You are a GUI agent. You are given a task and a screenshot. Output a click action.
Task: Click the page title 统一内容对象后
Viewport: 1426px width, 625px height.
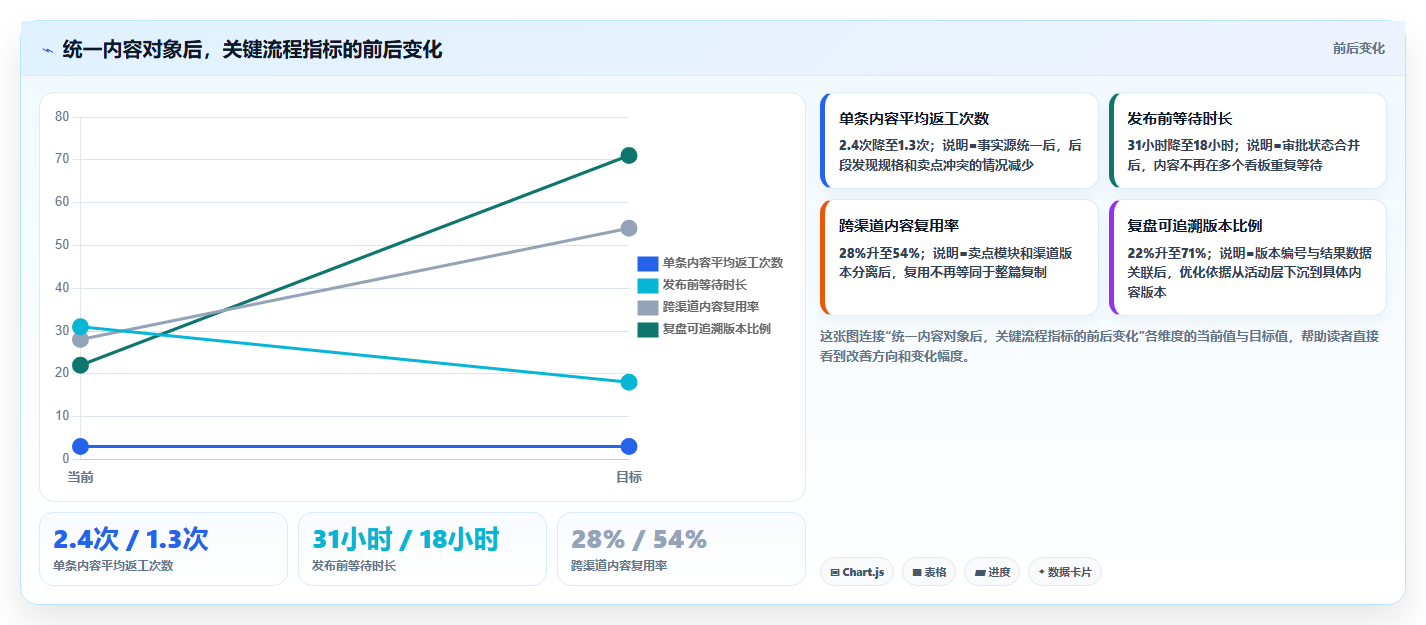[252, 50]
